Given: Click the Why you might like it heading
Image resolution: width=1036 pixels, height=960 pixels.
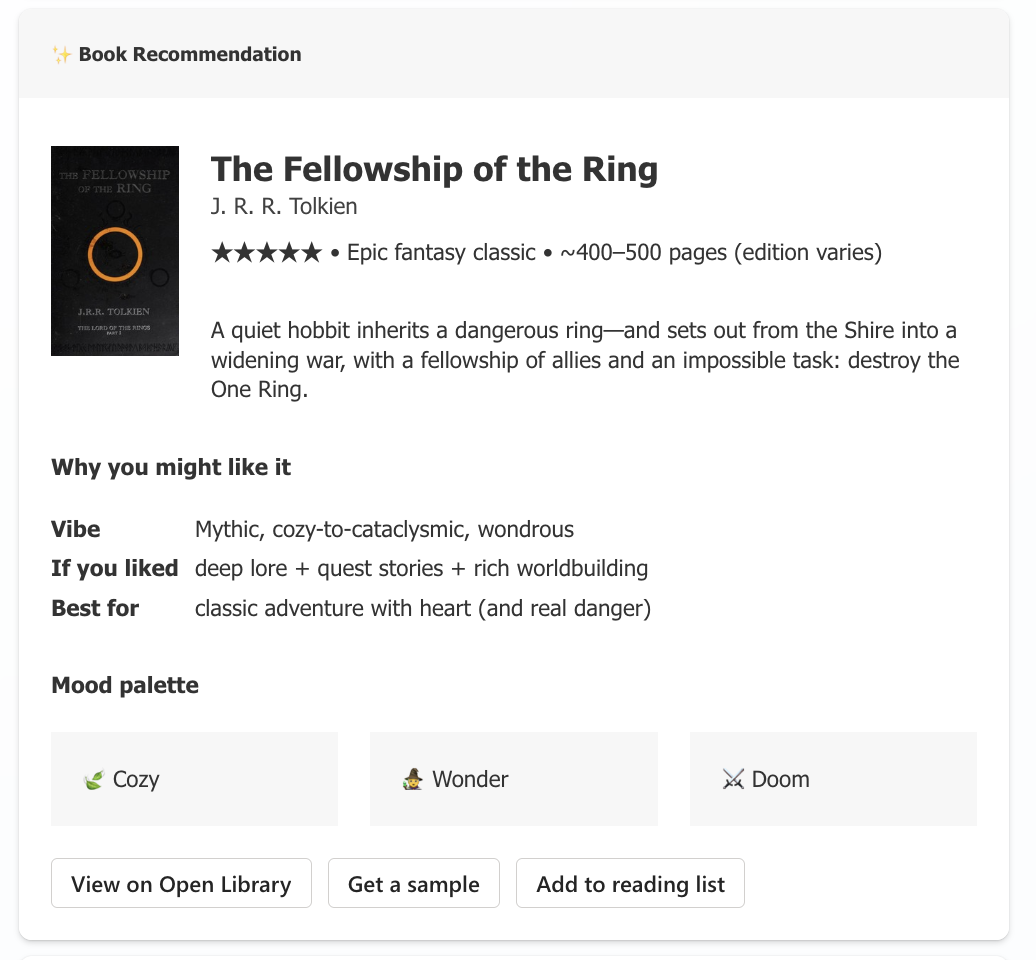Looking at the screenshot, I should [x=171, y=467].
